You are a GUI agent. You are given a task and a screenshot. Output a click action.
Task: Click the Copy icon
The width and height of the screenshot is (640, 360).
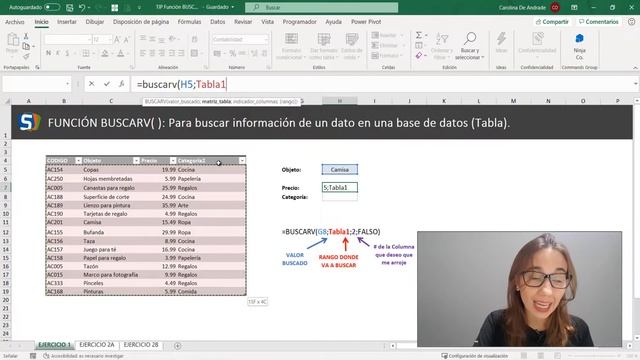pos(26,47)
